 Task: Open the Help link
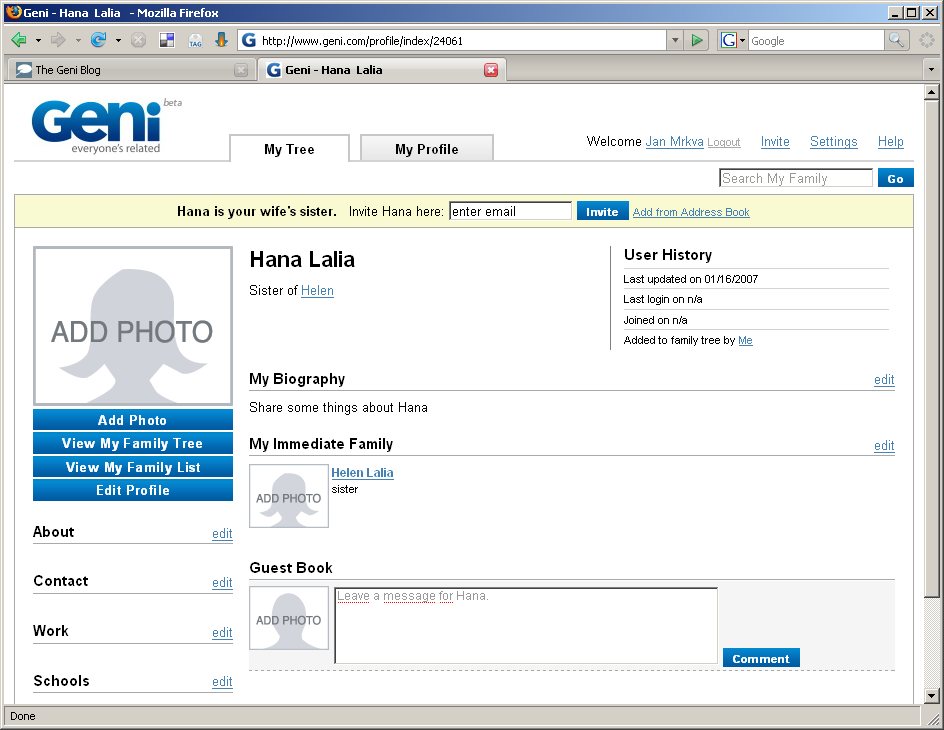pos(890,141)
